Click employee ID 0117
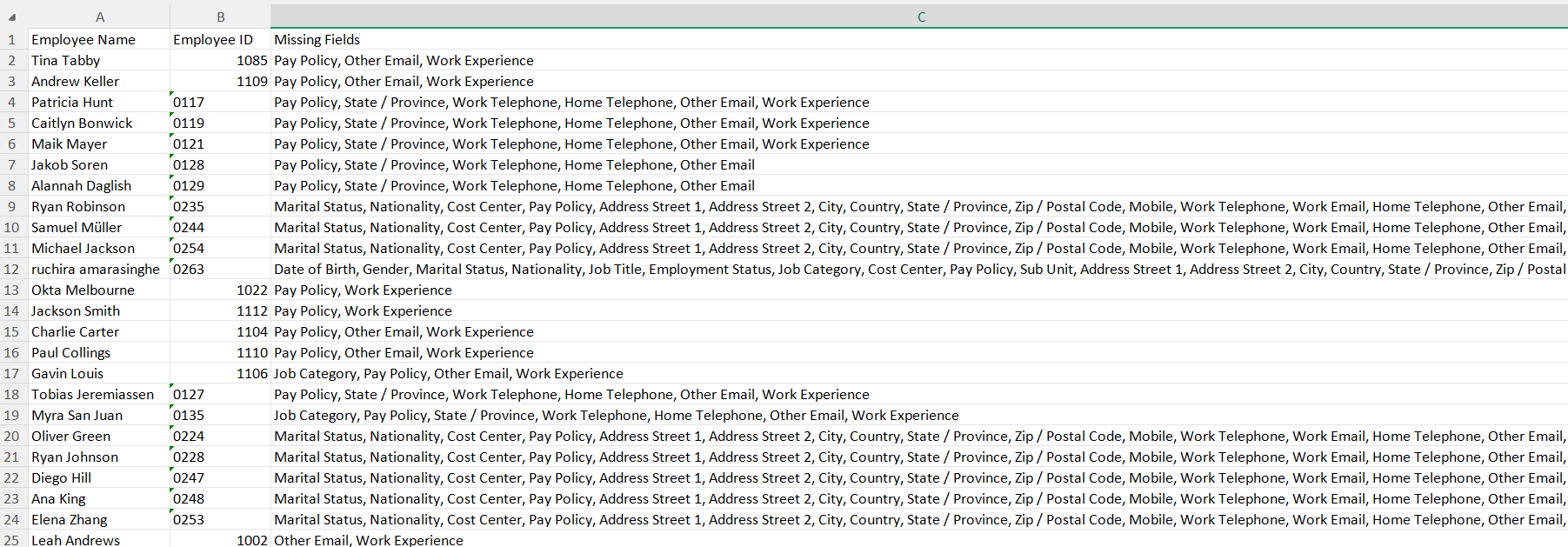The width and height of the screenshot is (1568, 547). [x=220, y=102]
